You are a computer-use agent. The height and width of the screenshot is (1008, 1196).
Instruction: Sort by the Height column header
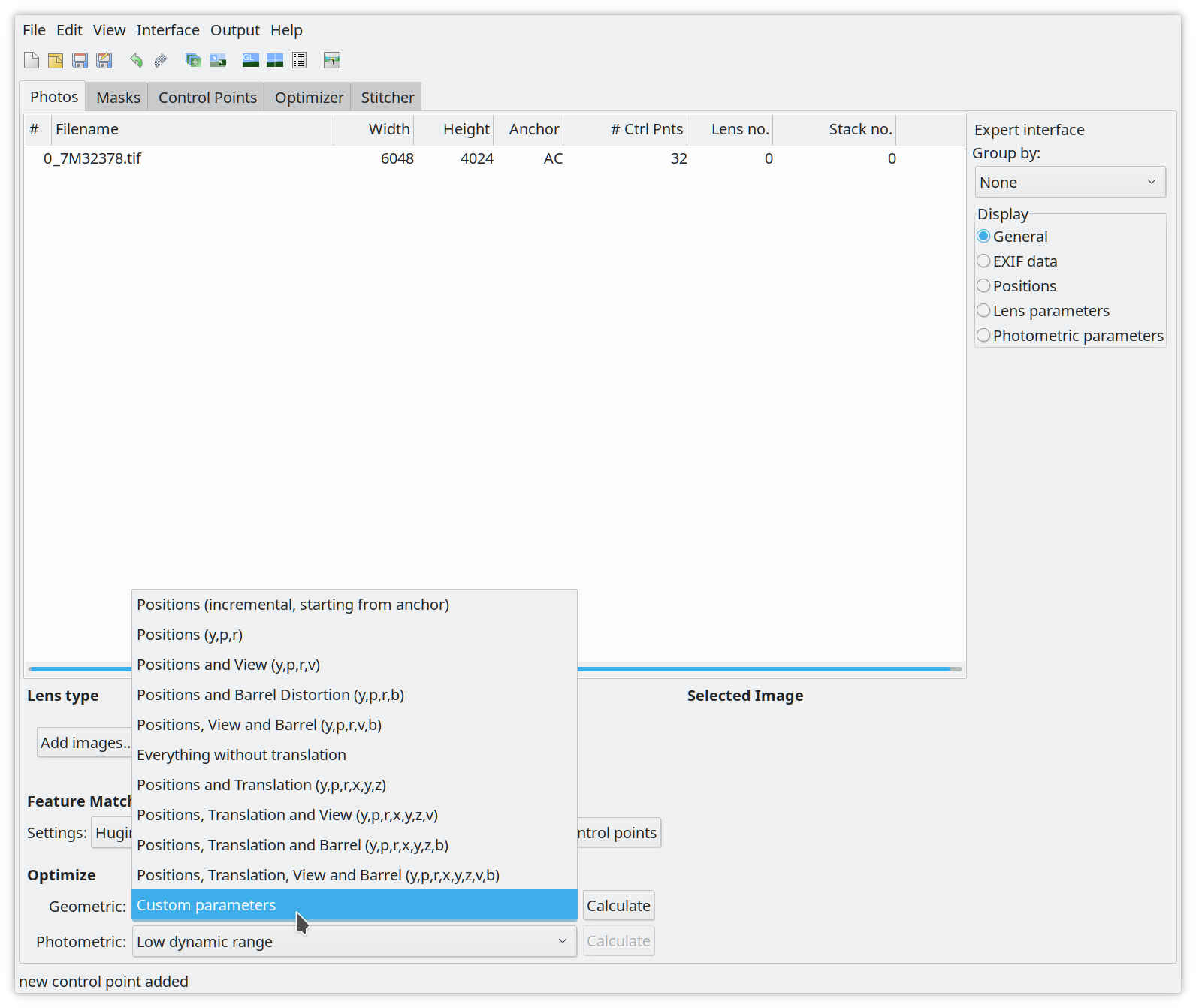[x=454, y=129]
